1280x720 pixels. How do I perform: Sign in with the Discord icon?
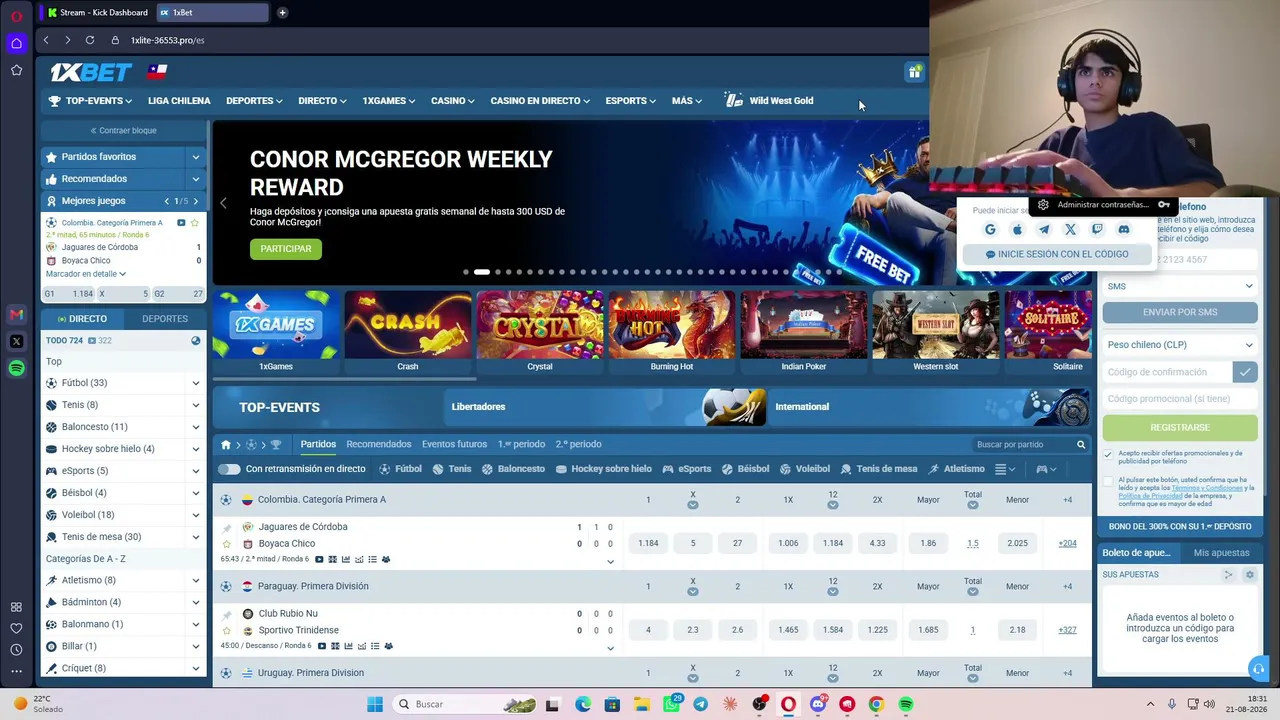[x=1124, y=229]
